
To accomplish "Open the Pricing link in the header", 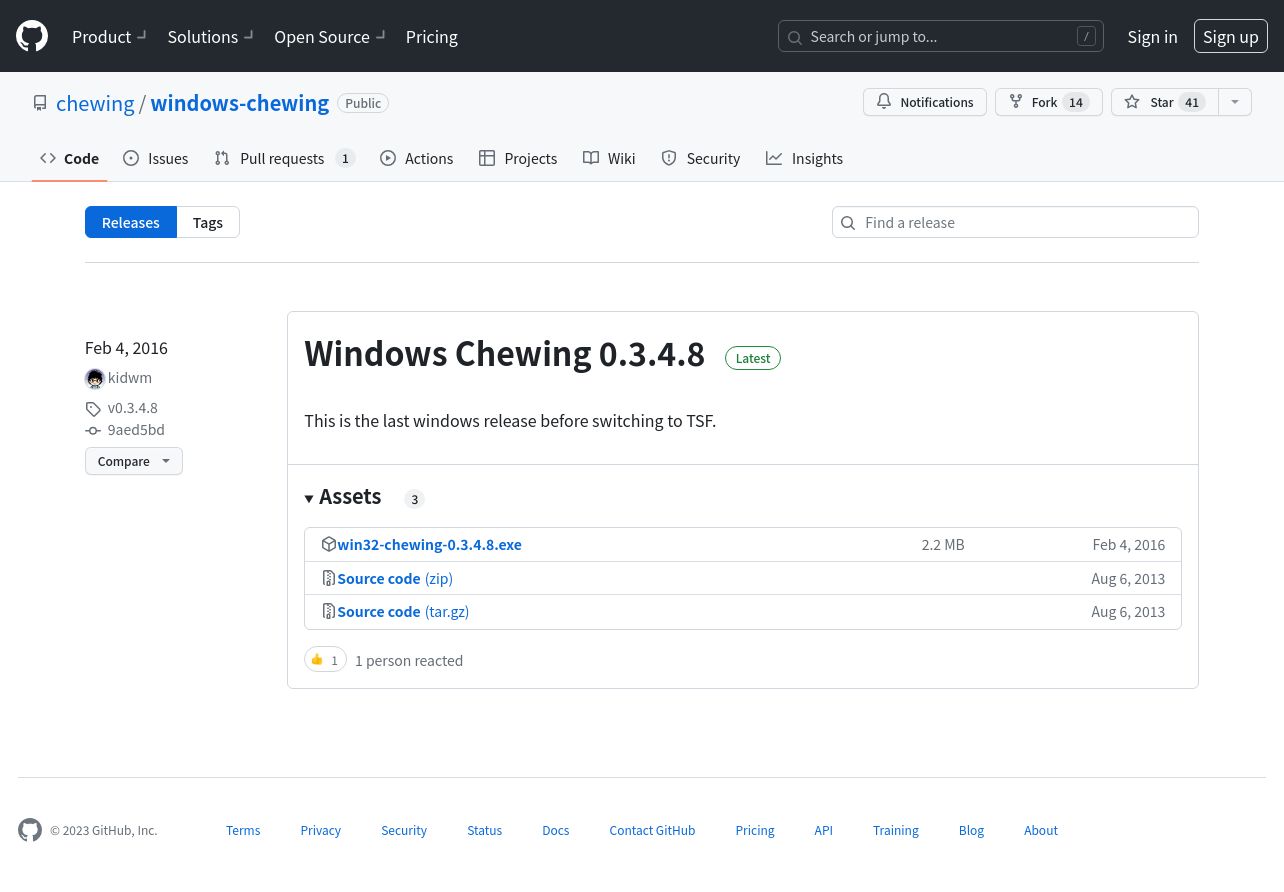I will click(432, 37).
